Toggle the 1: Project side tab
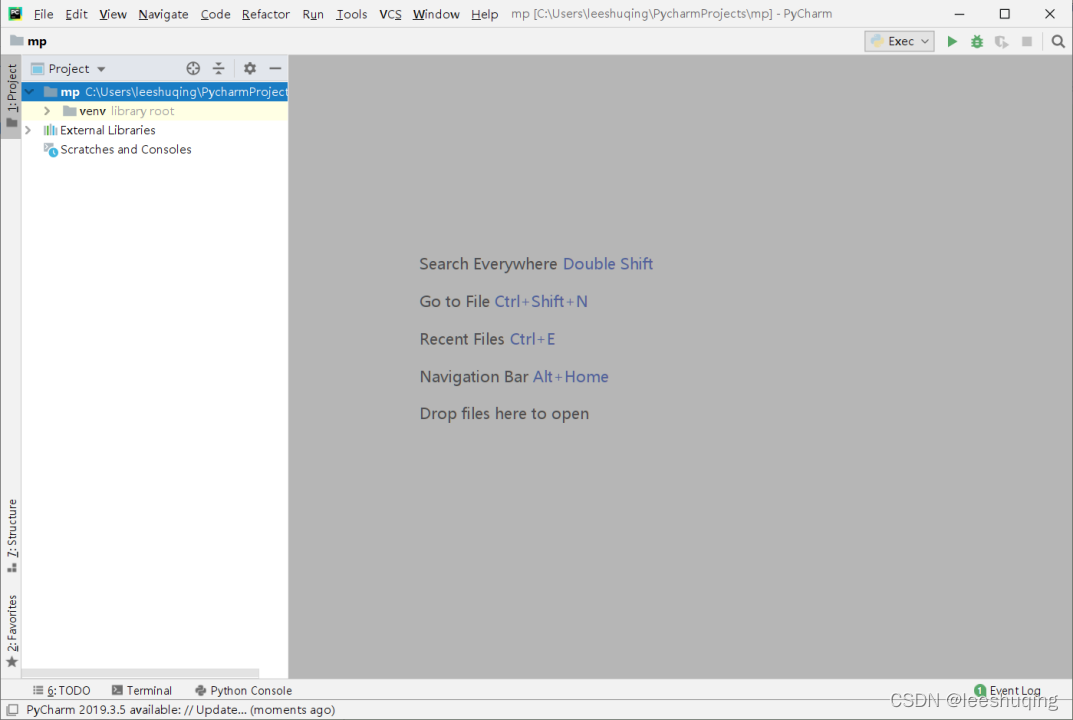This screenshot has width=1073, height=720. click(12, 97)
